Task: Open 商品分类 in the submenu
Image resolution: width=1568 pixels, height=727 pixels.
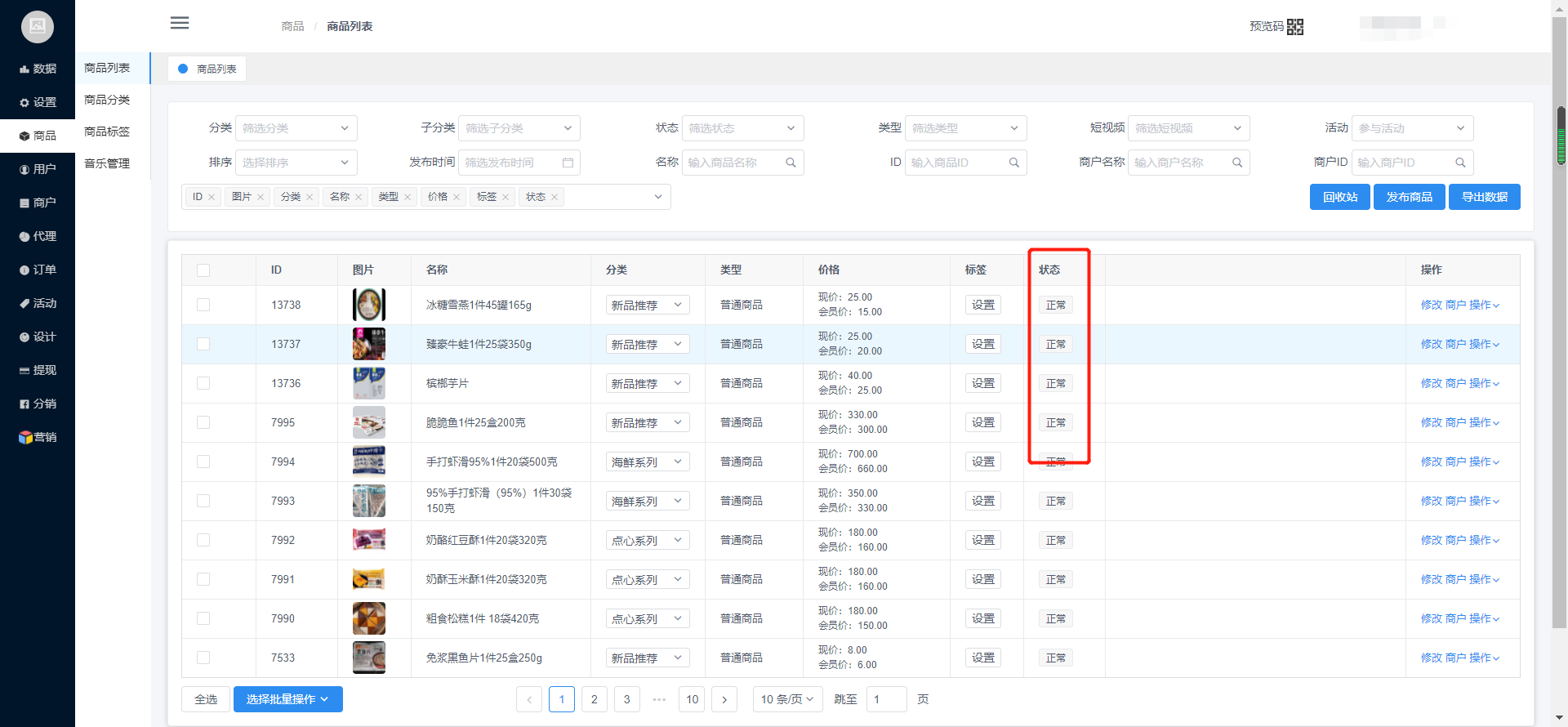Action: click(x=107, y=100)
